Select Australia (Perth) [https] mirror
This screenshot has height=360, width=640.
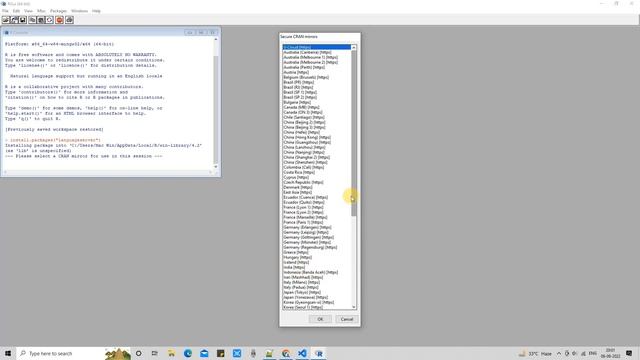[x=317, y=67]
